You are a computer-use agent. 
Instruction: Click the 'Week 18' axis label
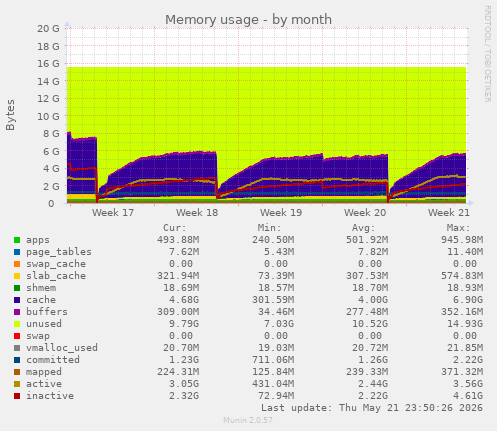pos(197,213)
